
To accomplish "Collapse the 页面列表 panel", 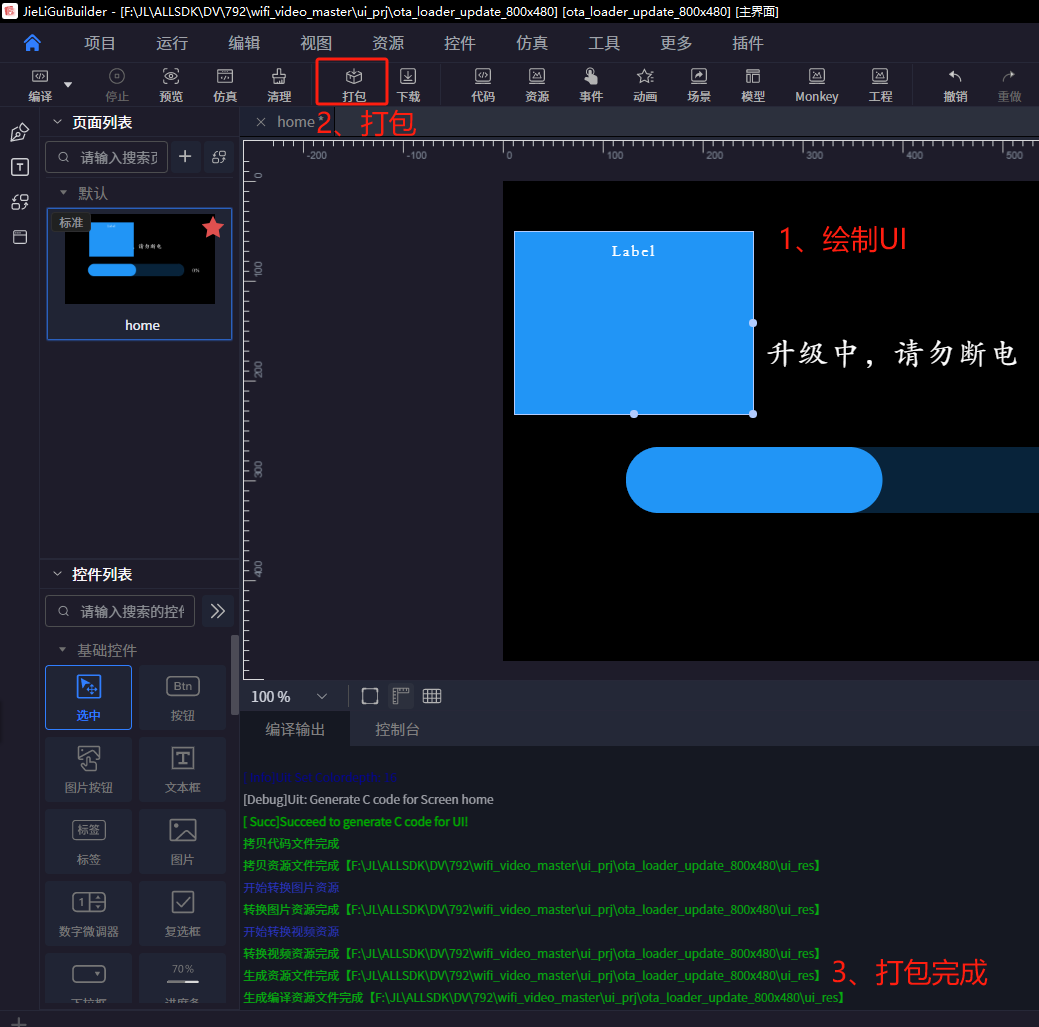I will coord(58,122).
